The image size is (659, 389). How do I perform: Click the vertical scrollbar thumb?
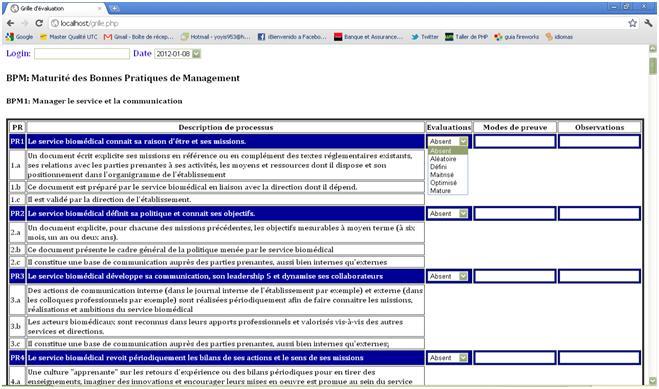pyautogui.click(x=653, y=66)
